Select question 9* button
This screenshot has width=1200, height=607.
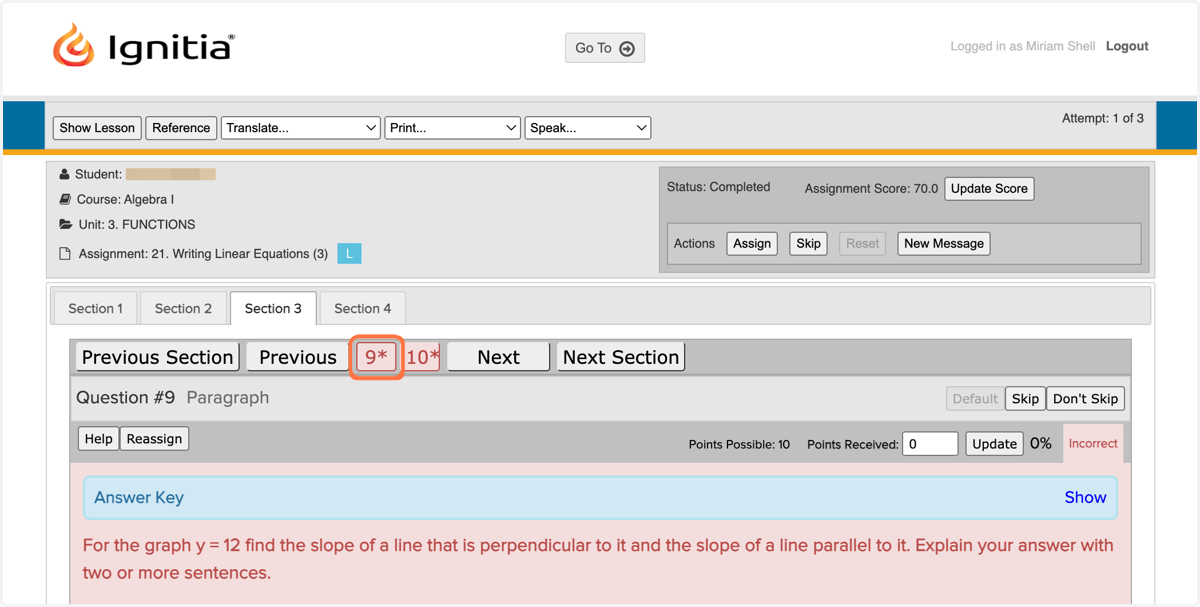376,357
